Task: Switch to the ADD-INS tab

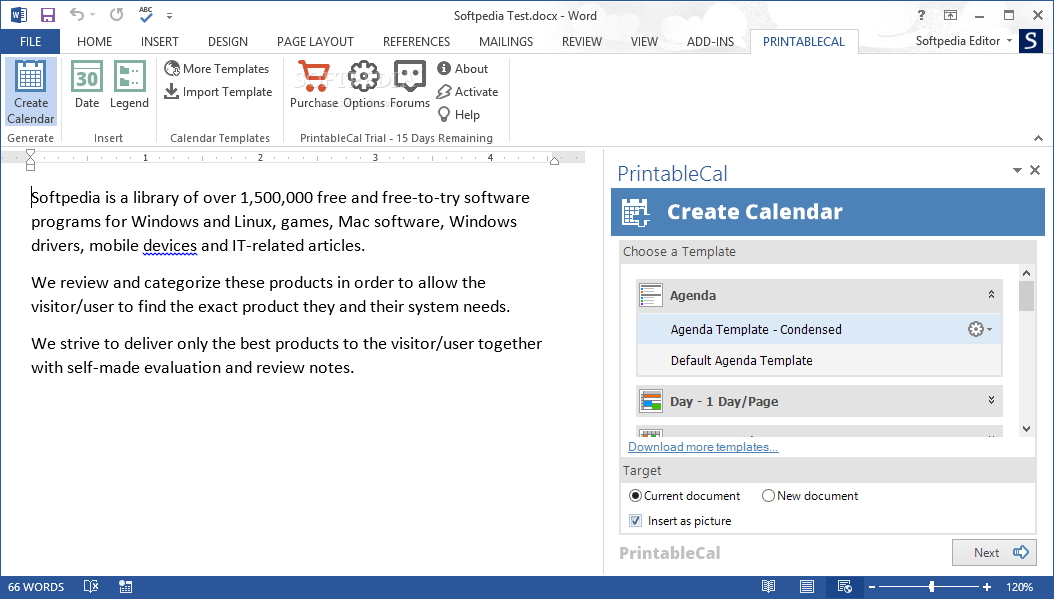Action: [x=710, y=42]
